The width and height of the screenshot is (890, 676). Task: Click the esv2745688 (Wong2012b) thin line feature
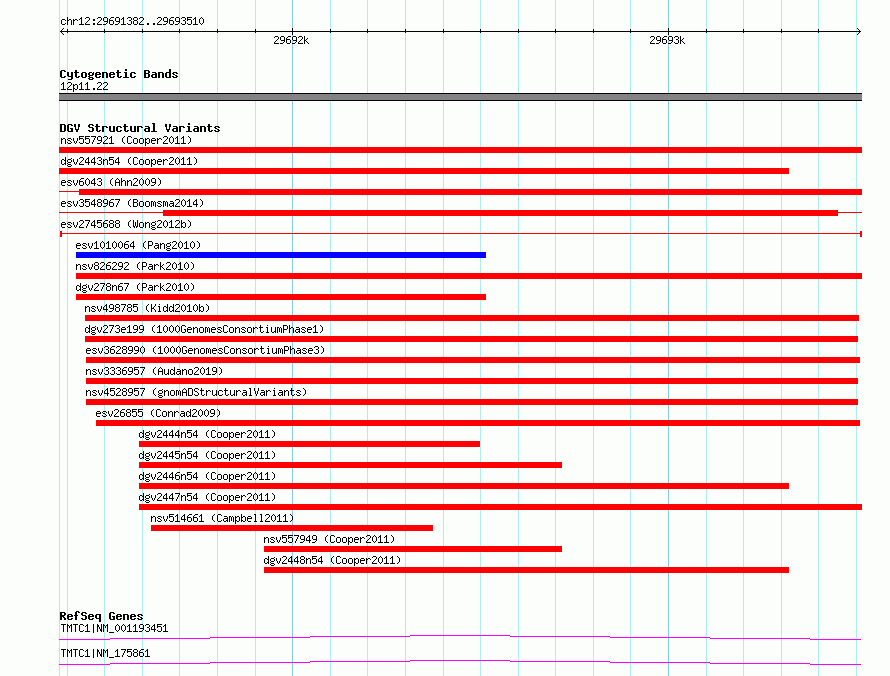[x=461, y=234]
